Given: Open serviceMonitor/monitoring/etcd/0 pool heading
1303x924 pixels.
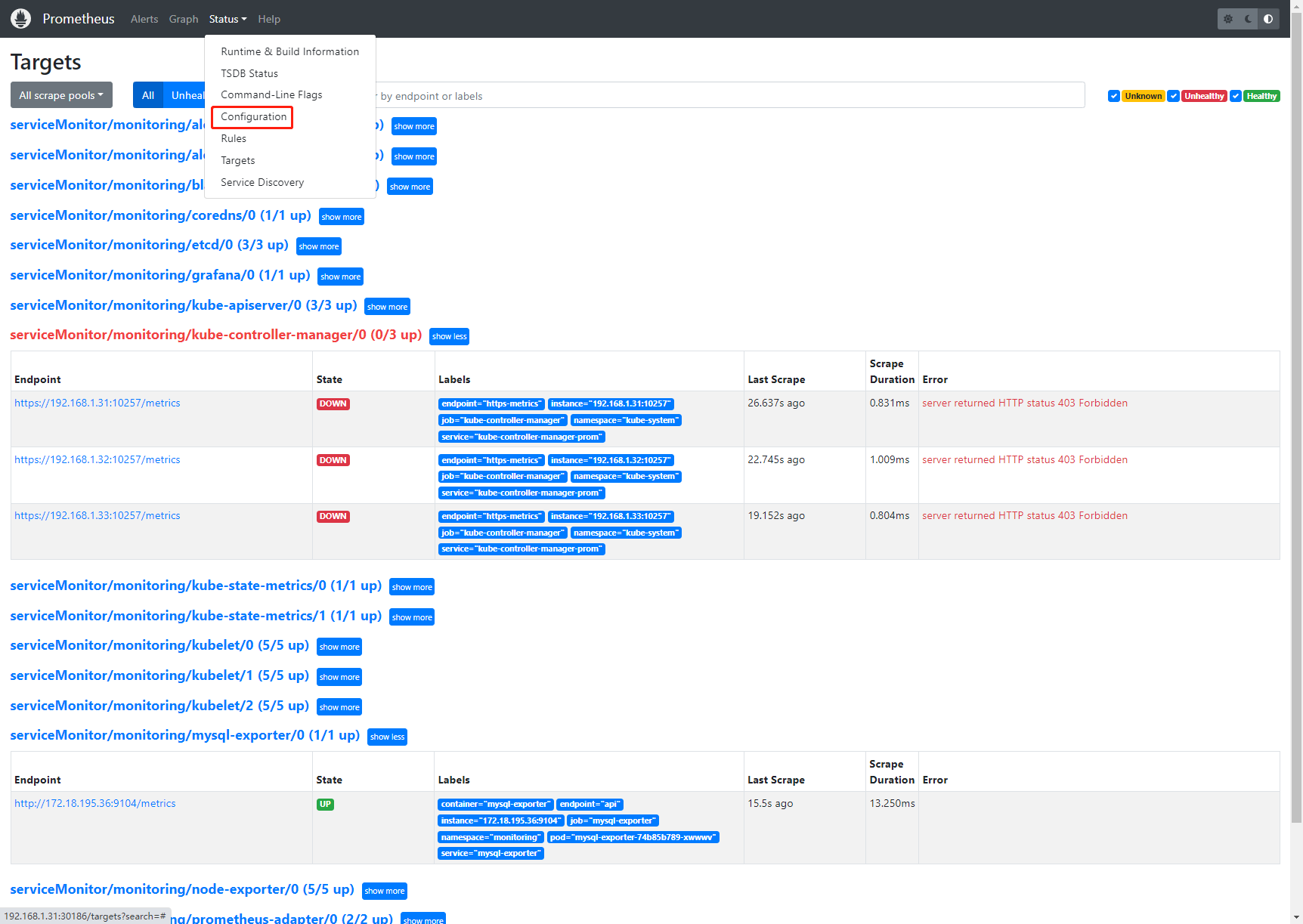Looking at the screenshot, I should [x=149, y=245].
